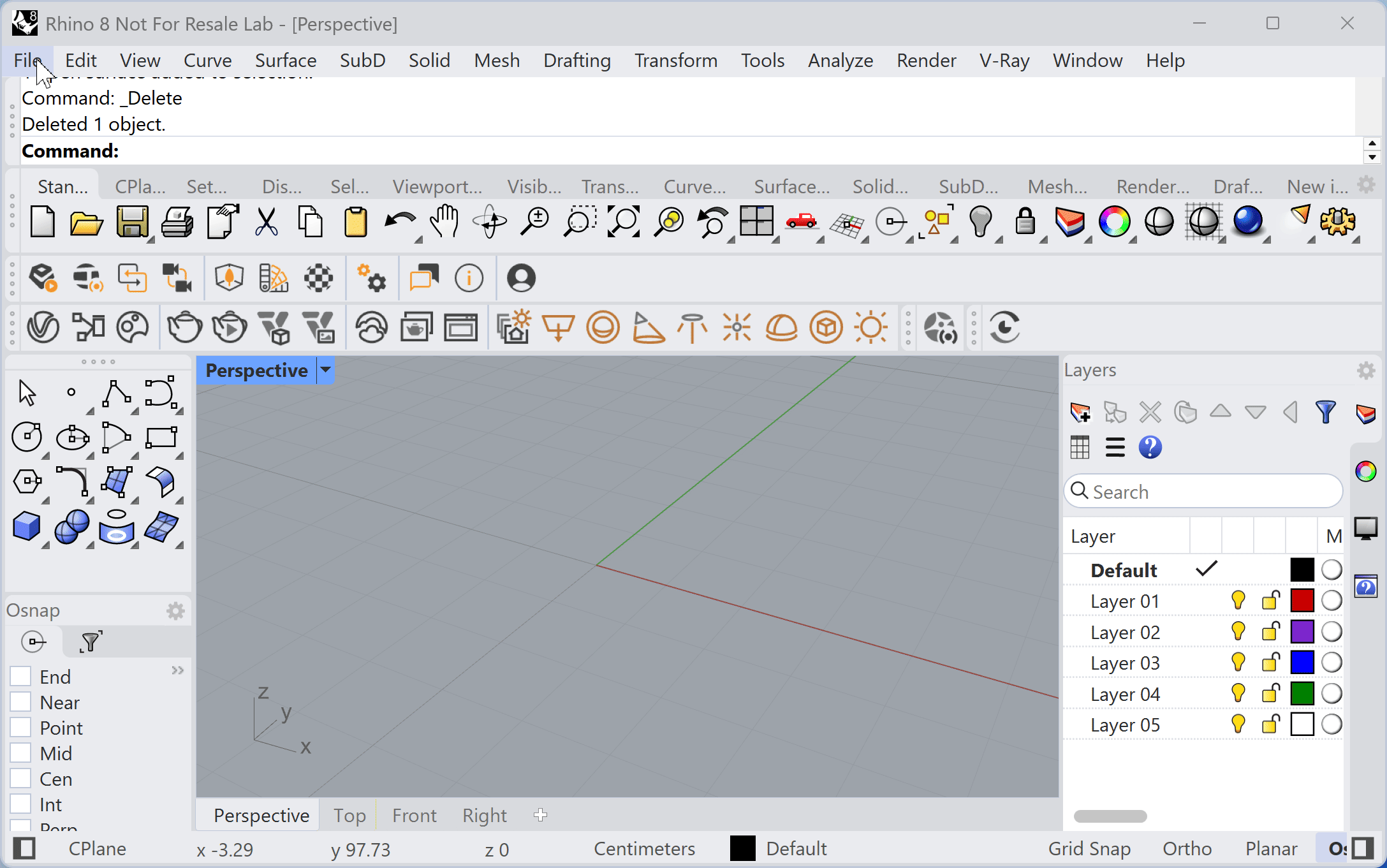Click the light bulb Hide objects icon

[x=980, y=223]
